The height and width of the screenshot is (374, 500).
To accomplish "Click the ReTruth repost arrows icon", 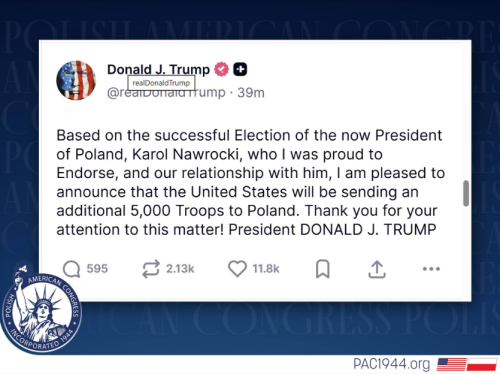I will [x=151, y=269].
